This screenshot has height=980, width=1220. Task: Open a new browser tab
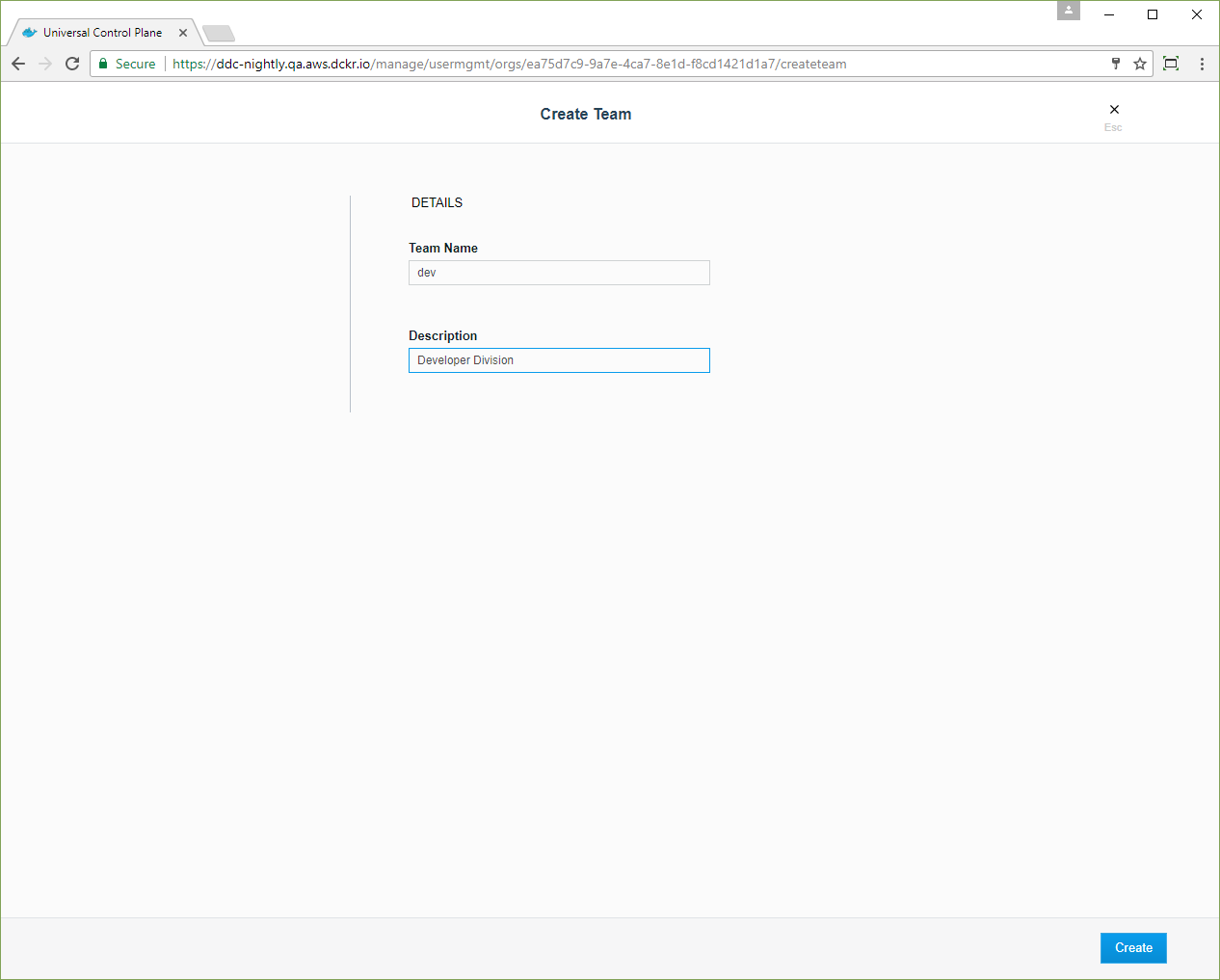click(x=219, y=34)
